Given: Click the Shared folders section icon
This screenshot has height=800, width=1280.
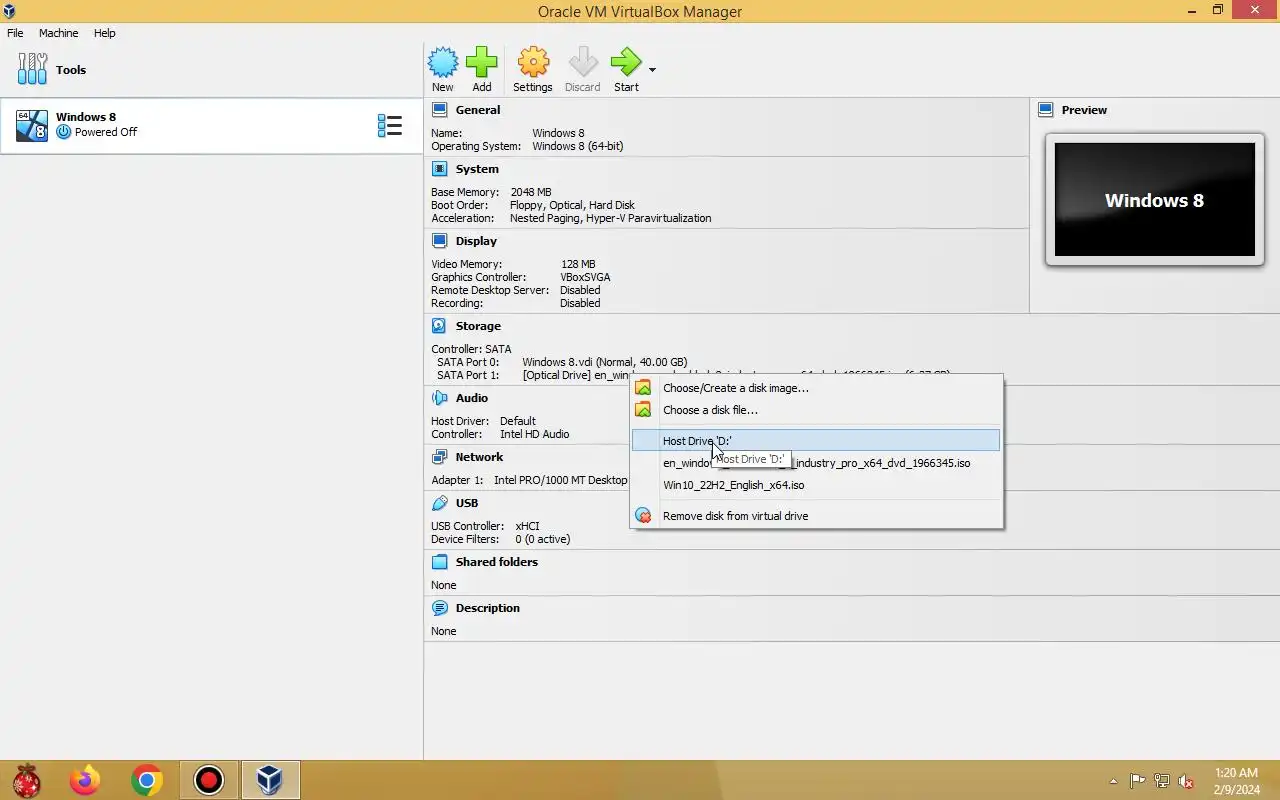Looking at the screenshot, I should coord(439,562).
